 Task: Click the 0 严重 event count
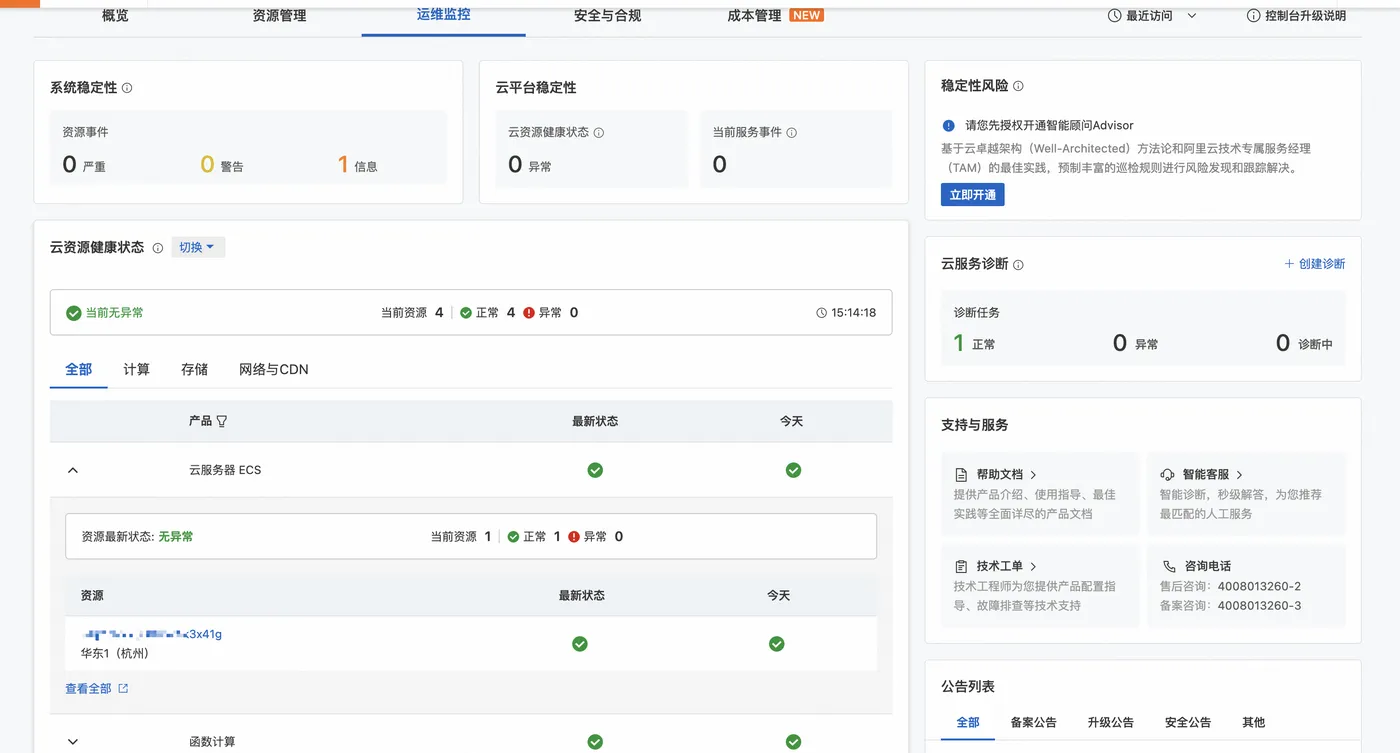pyautogui.click(x=84, y=165)
